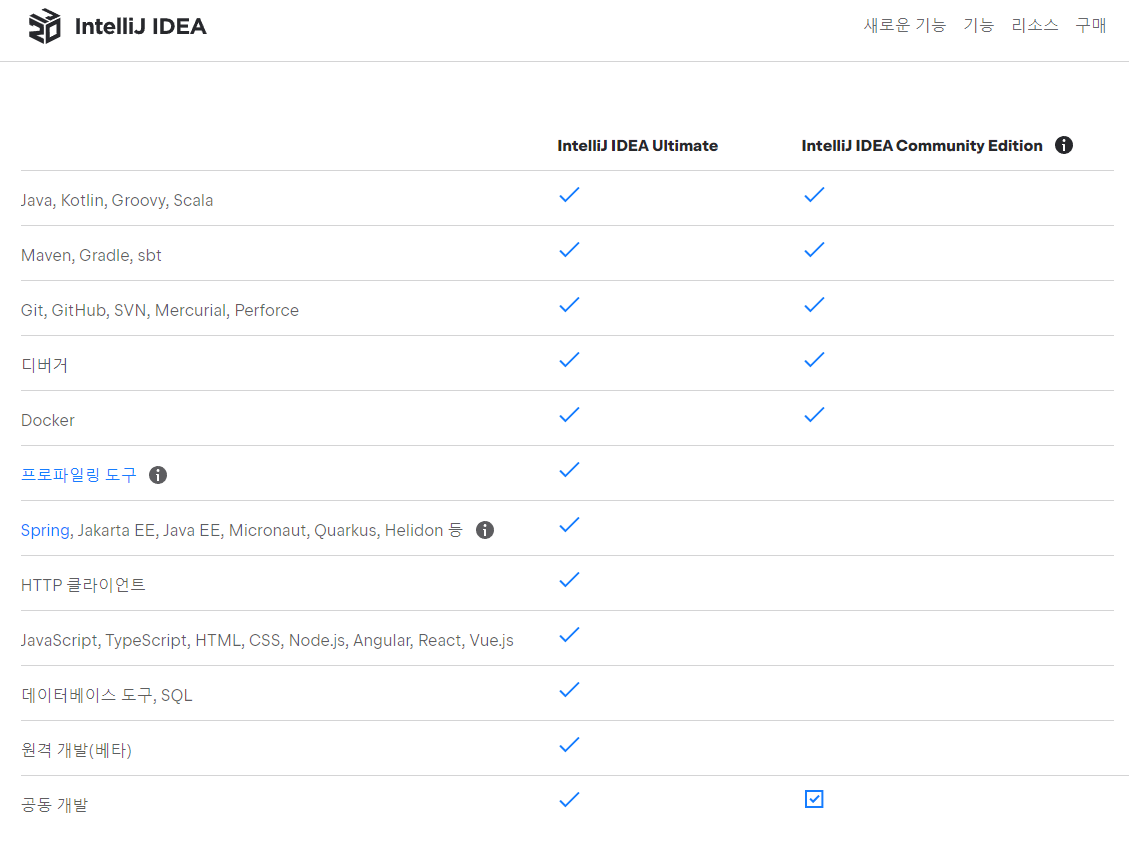Viewport: 1129px width, 842px height.
Task: Open the 기능 navigation item
Action: (x=979, y=25)
